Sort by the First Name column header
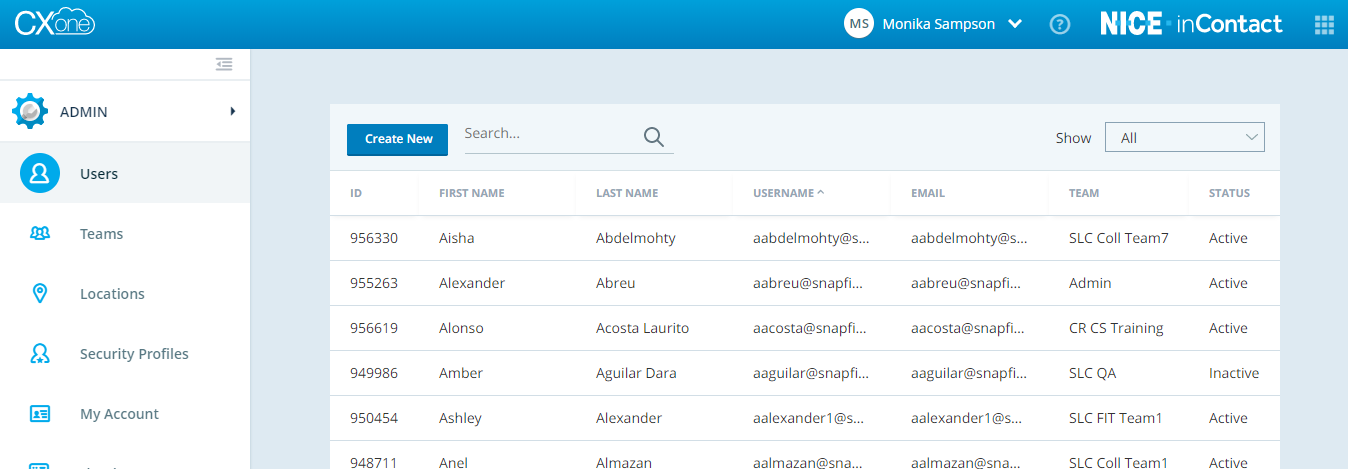 tap(472, 193)
